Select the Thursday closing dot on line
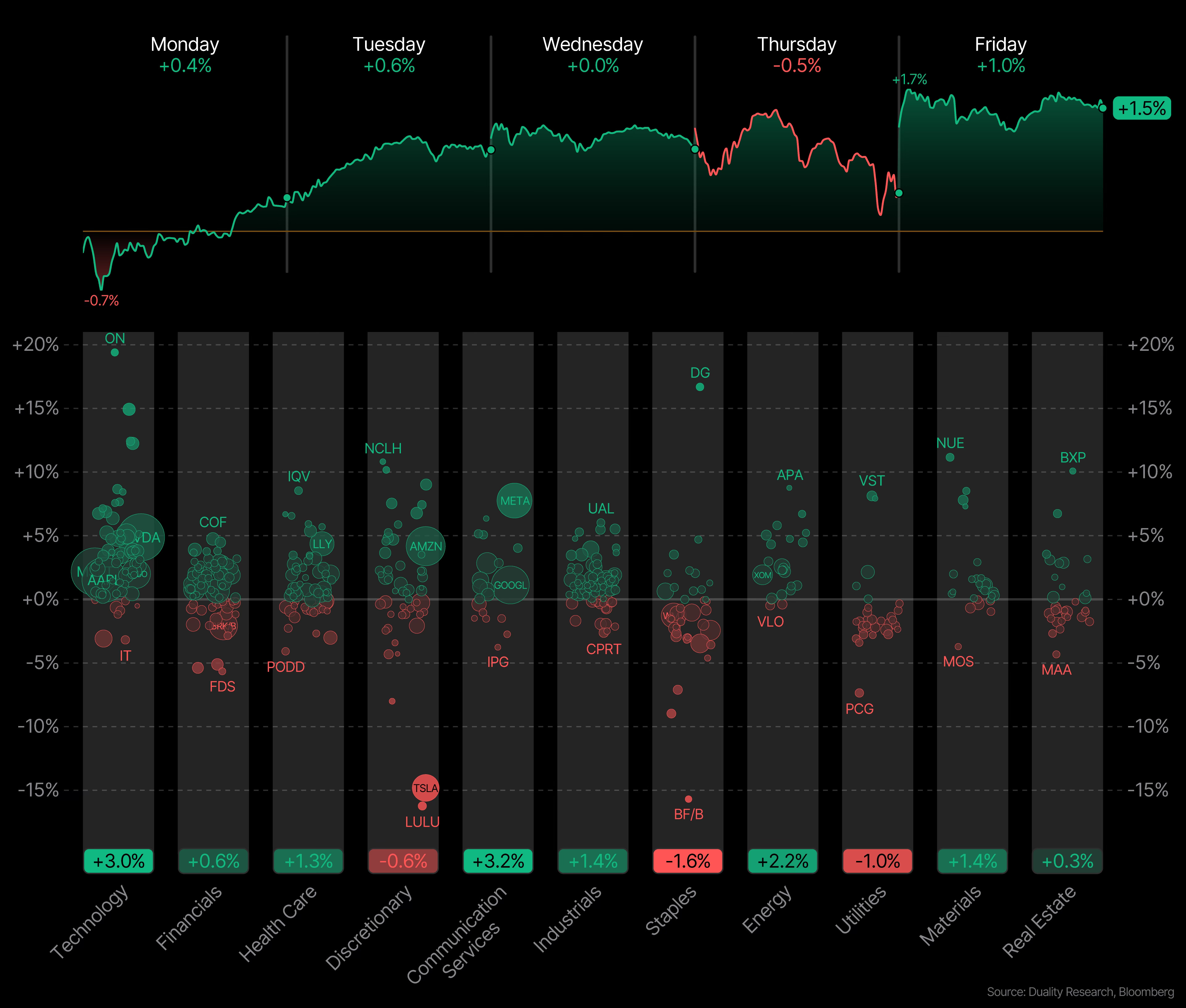1186x1008 pixels. 898,193
